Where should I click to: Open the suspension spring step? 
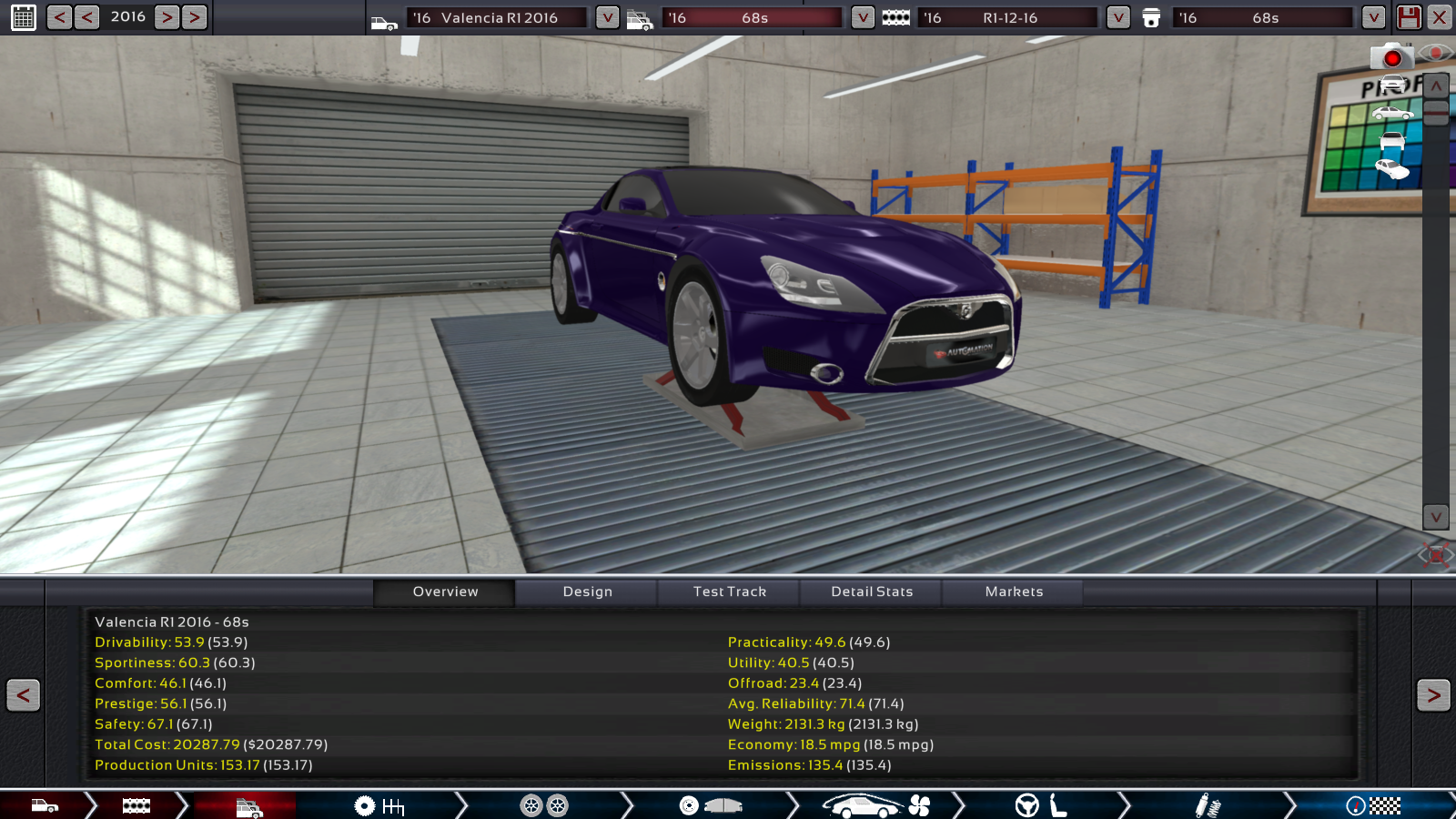tap(1208, 805)
